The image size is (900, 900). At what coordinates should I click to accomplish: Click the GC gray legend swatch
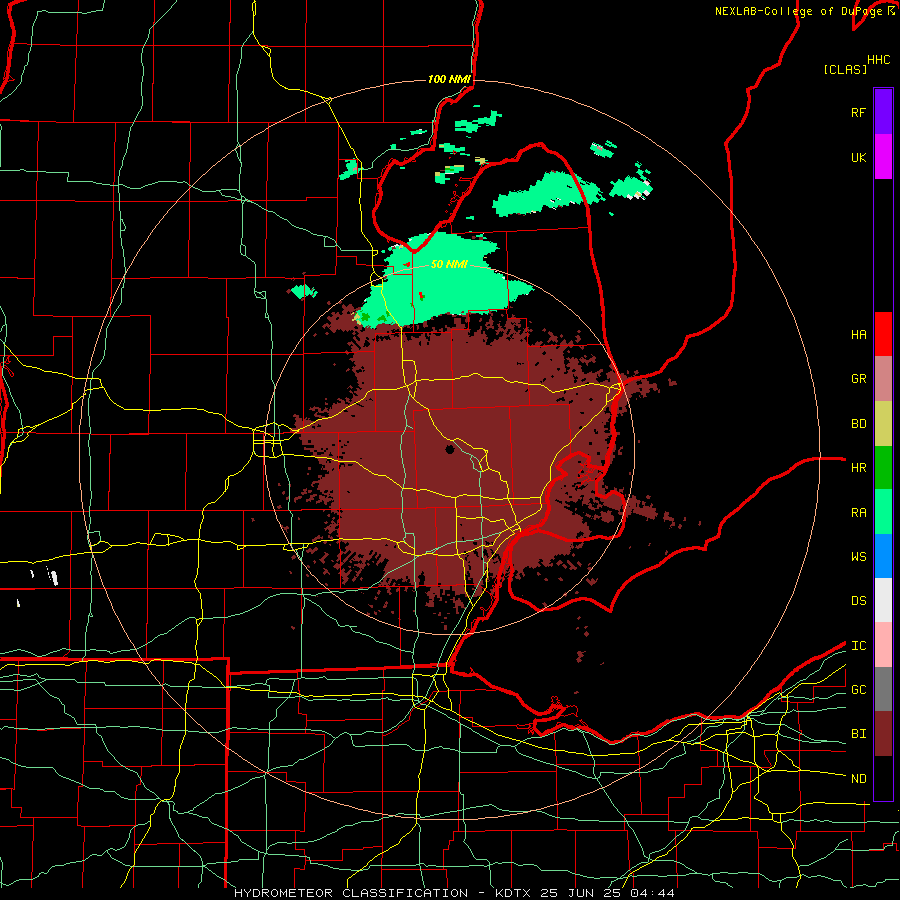(883, 689)
